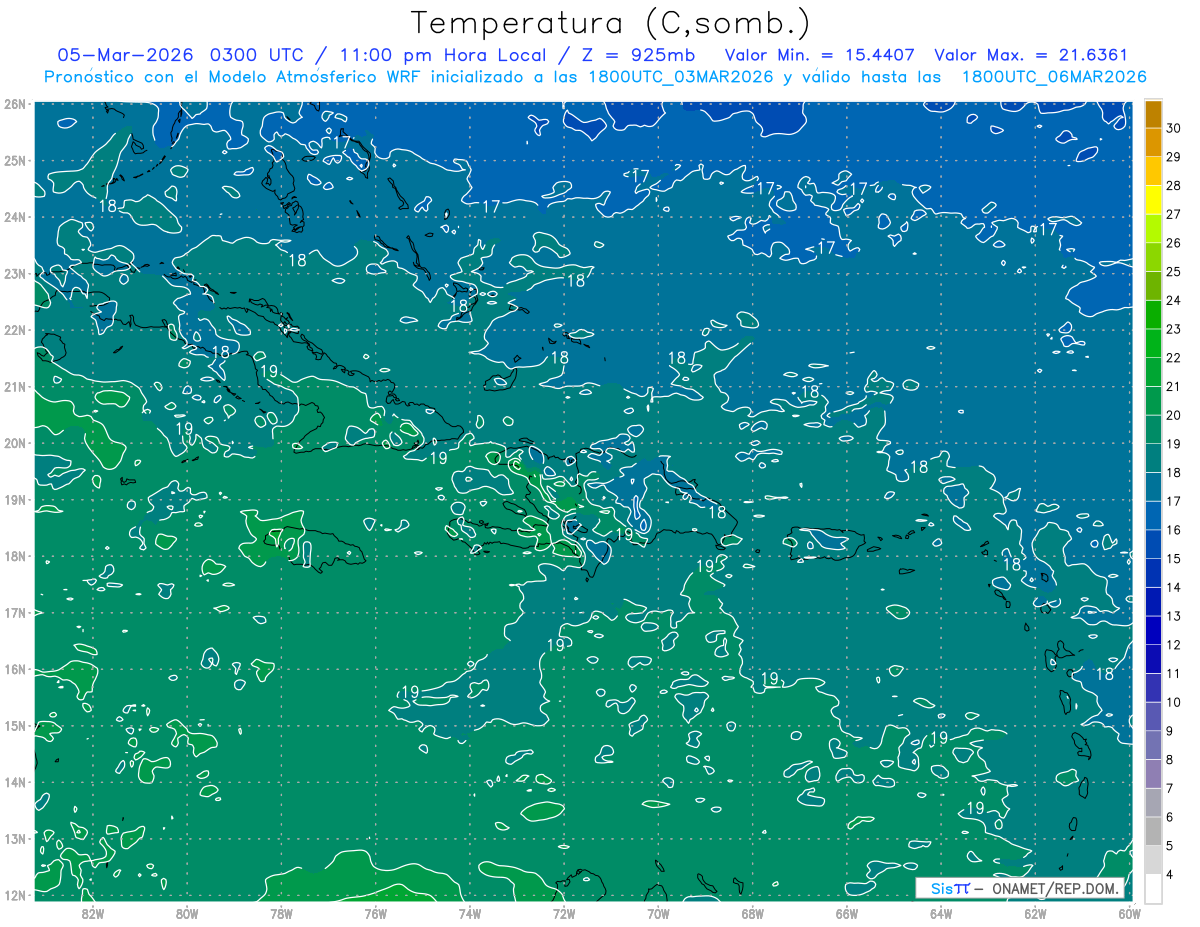Click the 22N latitude axis label
The width and height of the screenshot is (1200, 927).
tap(14, 330)
